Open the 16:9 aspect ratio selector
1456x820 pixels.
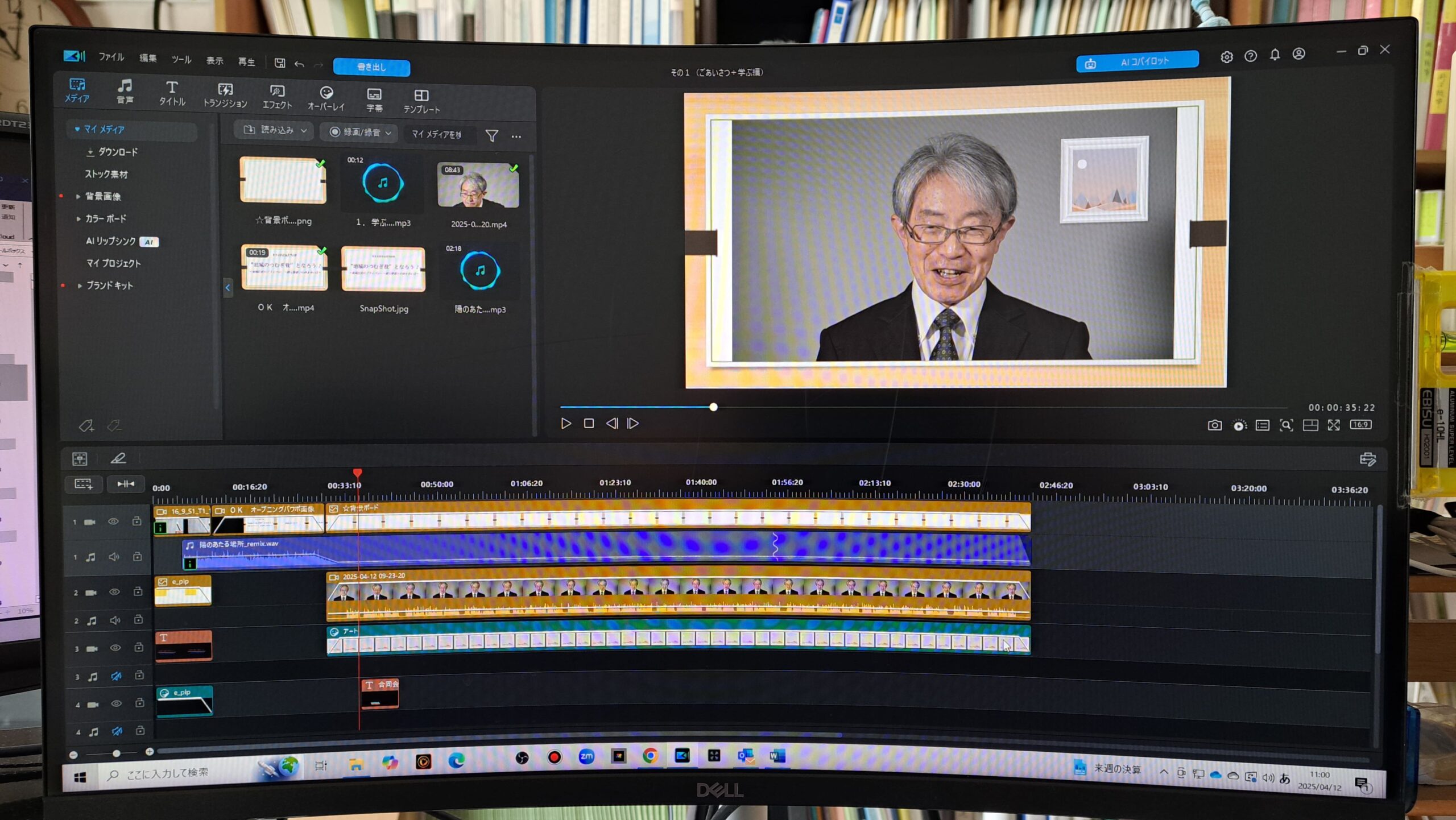(1360, 424)
